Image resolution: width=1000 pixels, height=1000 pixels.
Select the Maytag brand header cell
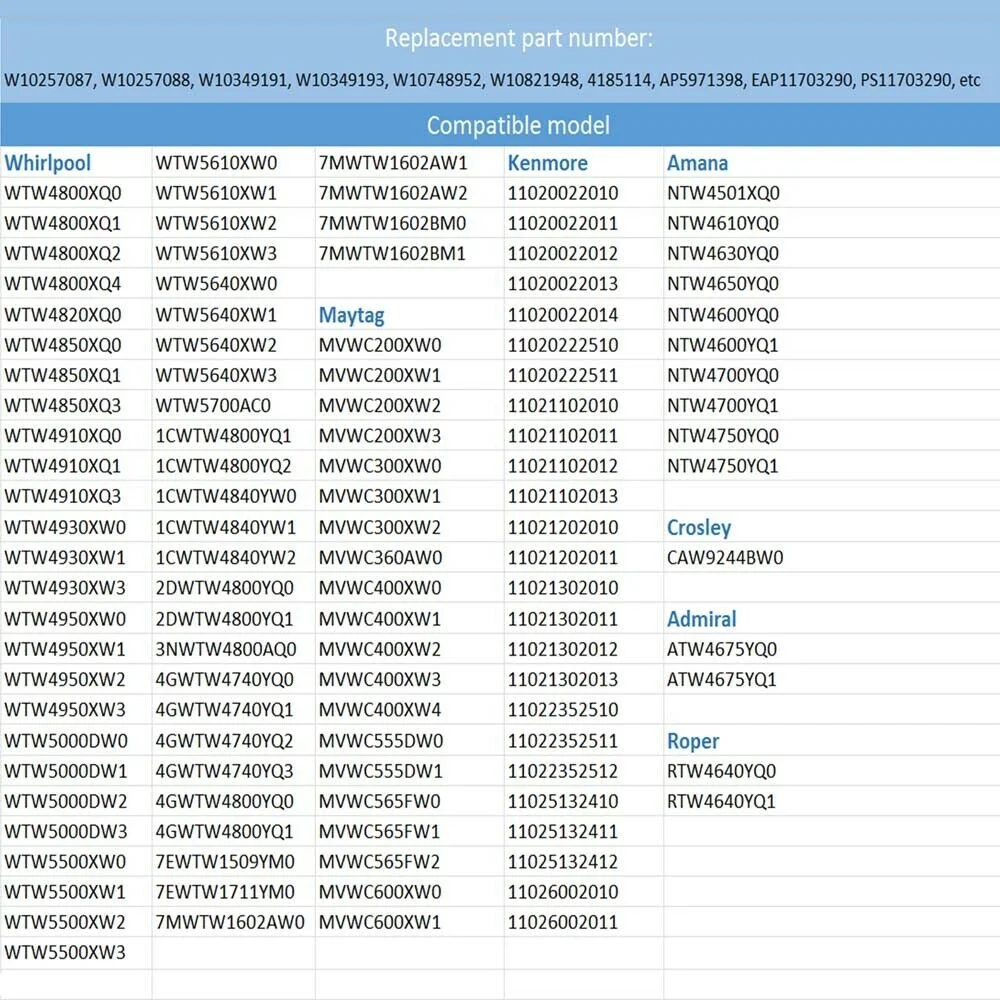tap(352, 315)
